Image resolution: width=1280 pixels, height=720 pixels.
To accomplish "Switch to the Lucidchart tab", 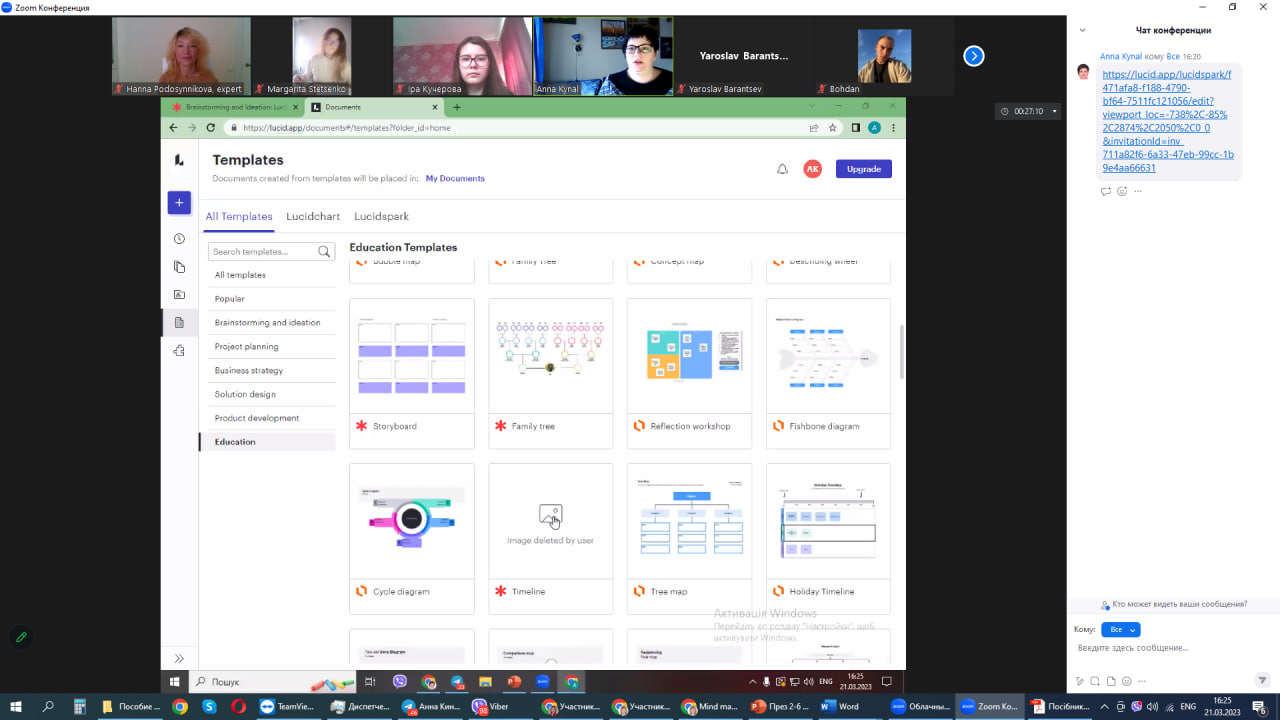I will [x=313, y=216].
